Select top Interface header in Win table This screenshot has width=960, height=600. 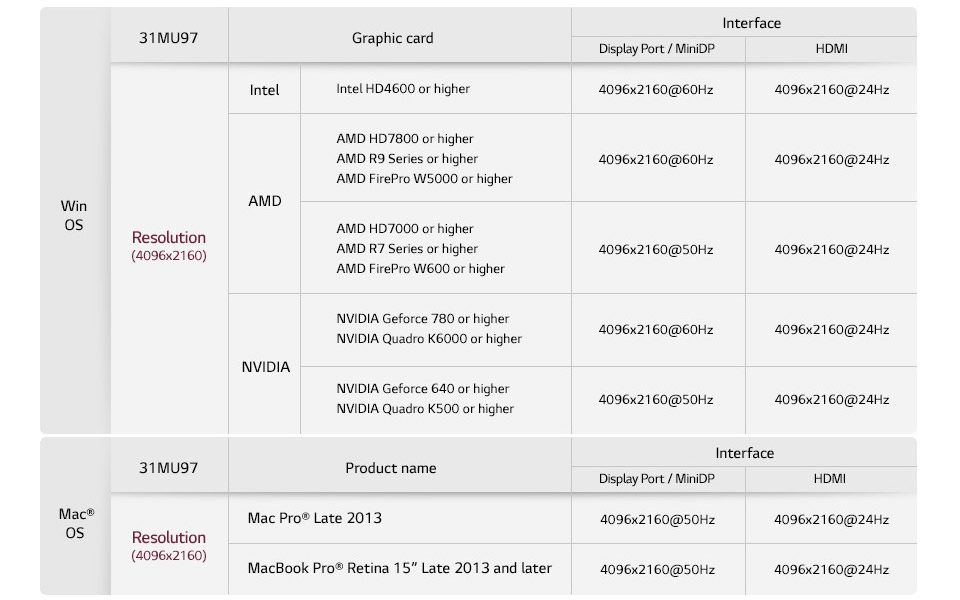click(751, 23)
